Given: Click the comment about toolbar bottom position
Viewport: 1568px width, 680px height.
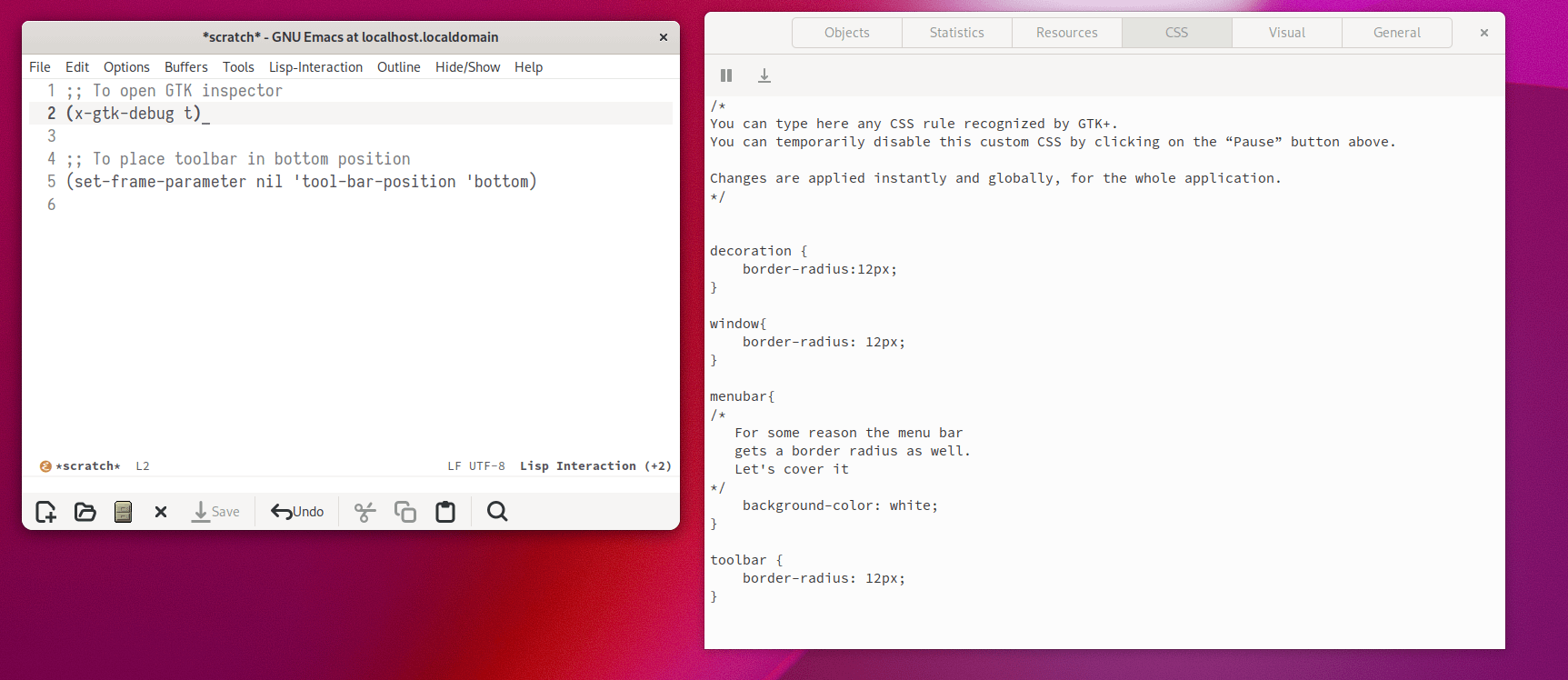Looking at the screenshot, I should (x=238, y=159).
